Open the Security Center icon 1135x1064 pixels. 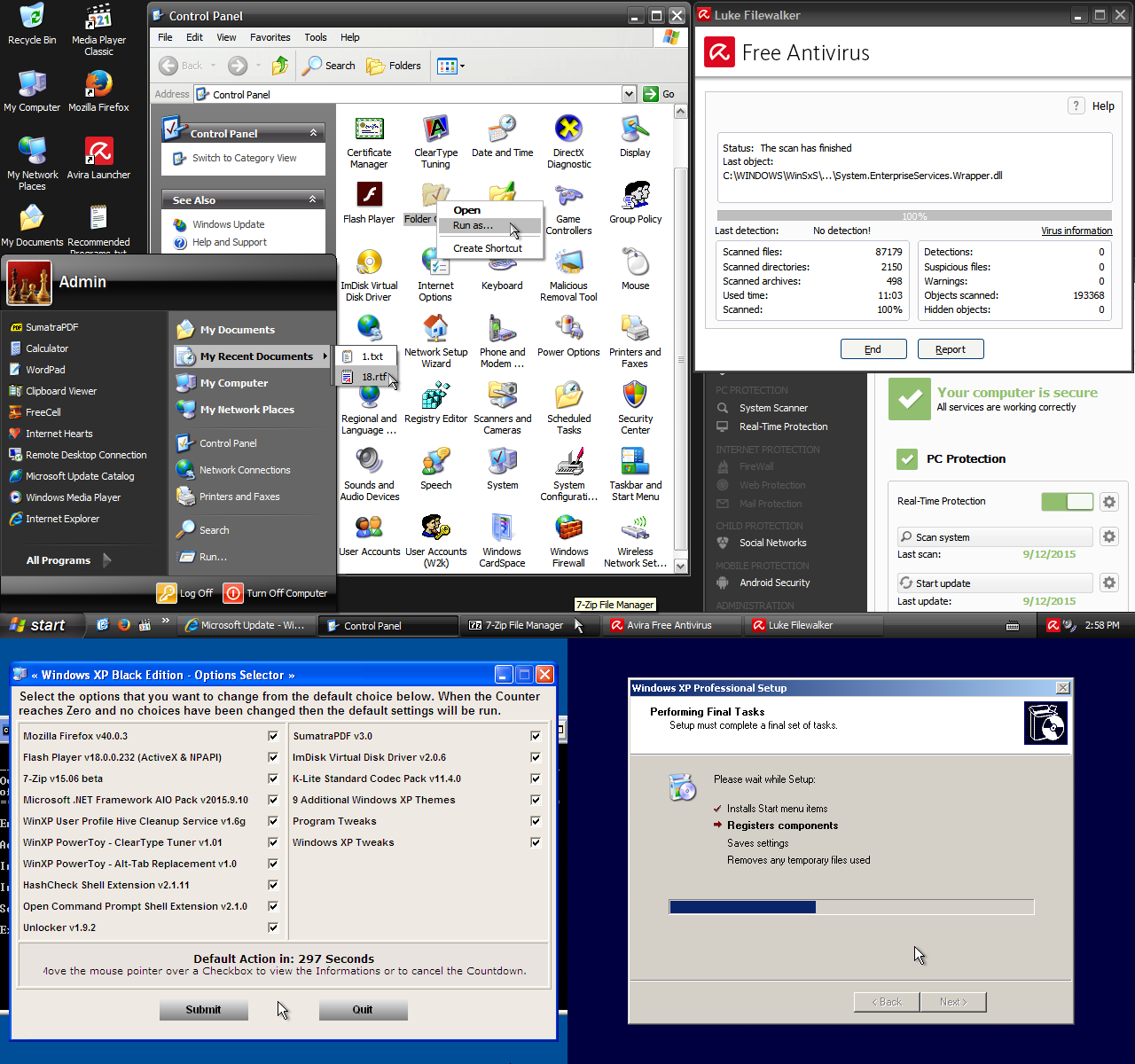[635, 408]
